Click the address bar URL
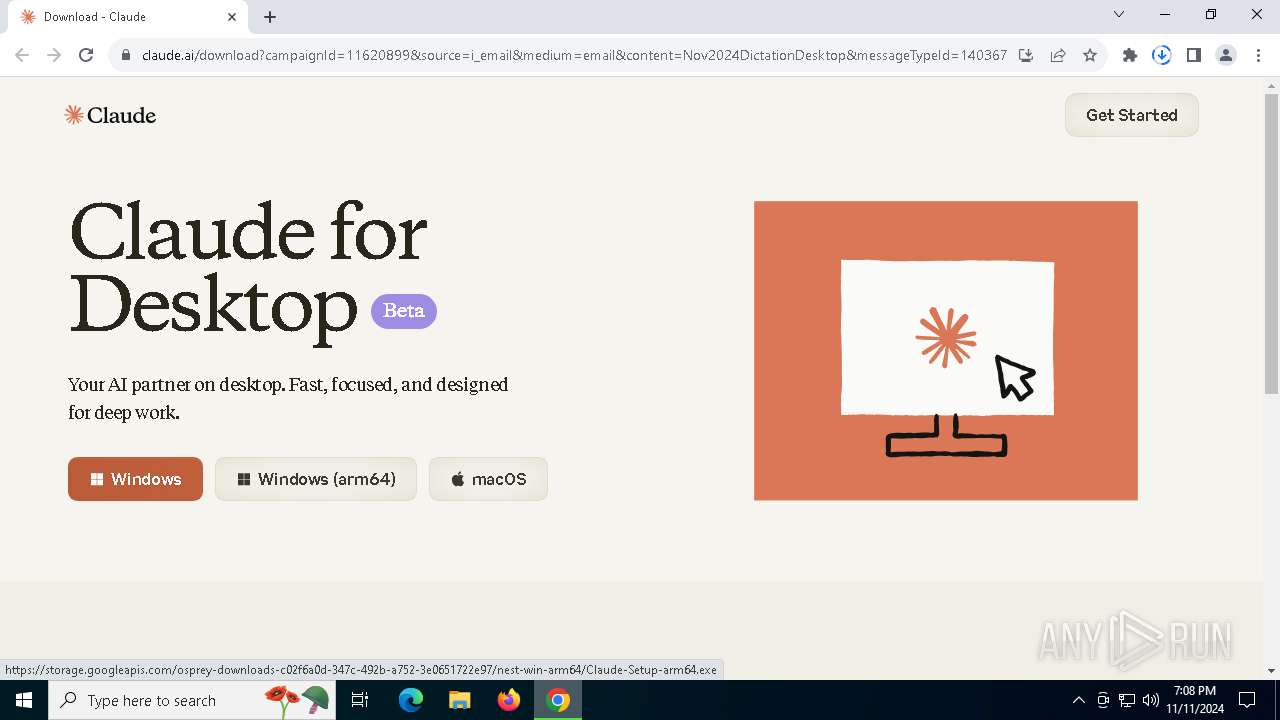This screenshot has width=1280, height=720. point(574,55)
